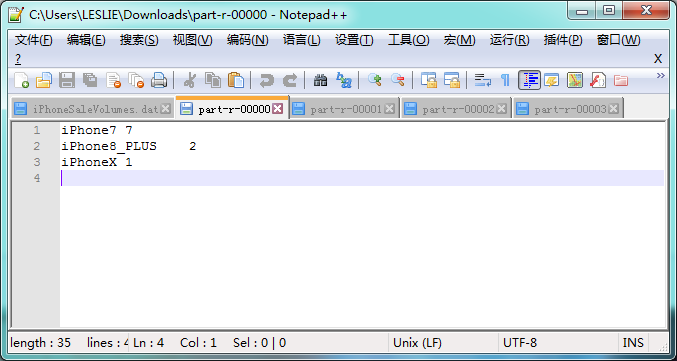Image resolution: width=677 pixels, height=361 pixels.
Task: Open Replace dialog toolbar icon
Action: [x=344, y=80]
